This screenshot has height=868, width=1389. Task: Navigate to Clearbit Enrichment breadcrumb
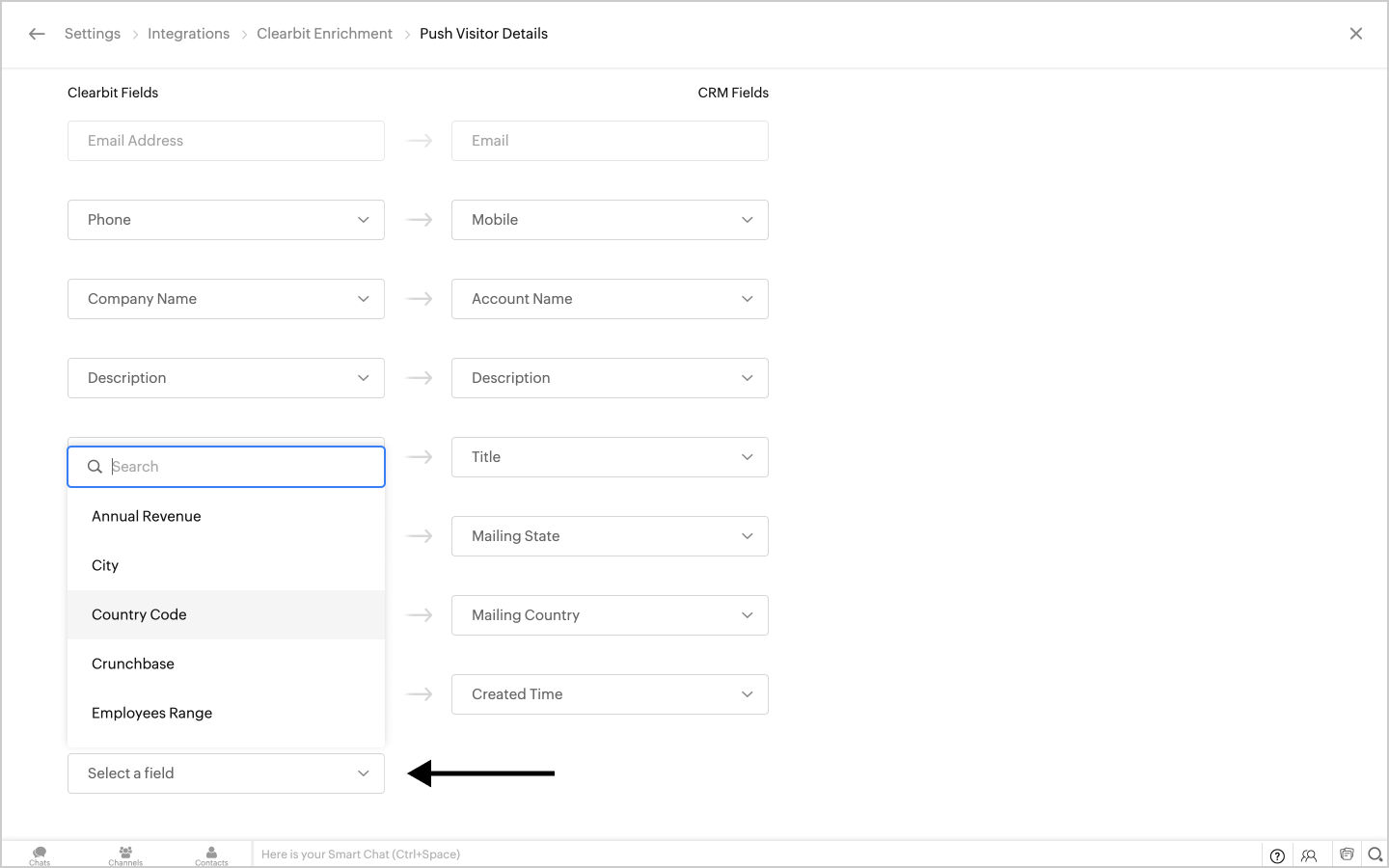[x=324, y=34]
